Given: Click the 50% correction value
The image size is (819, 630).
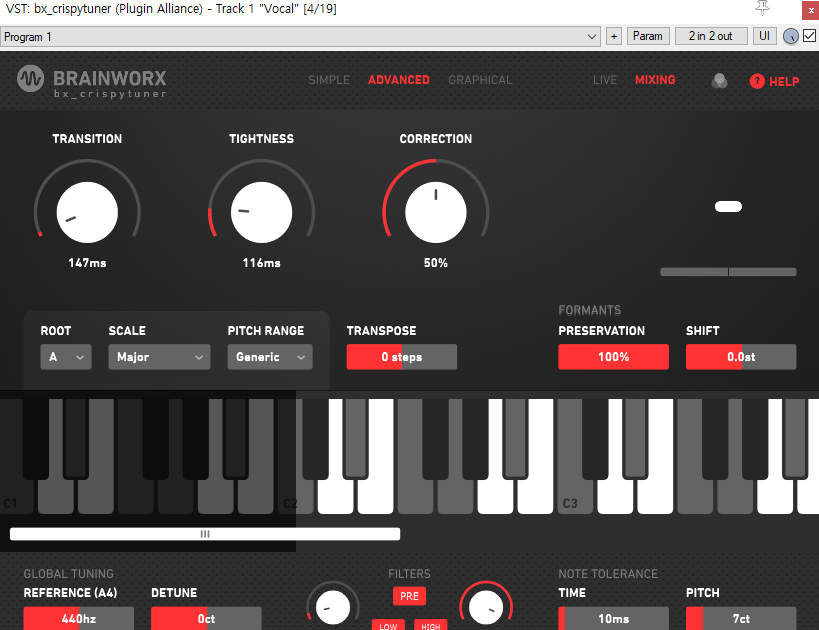Looking at the screenshot, I should (x=436, y=263).
